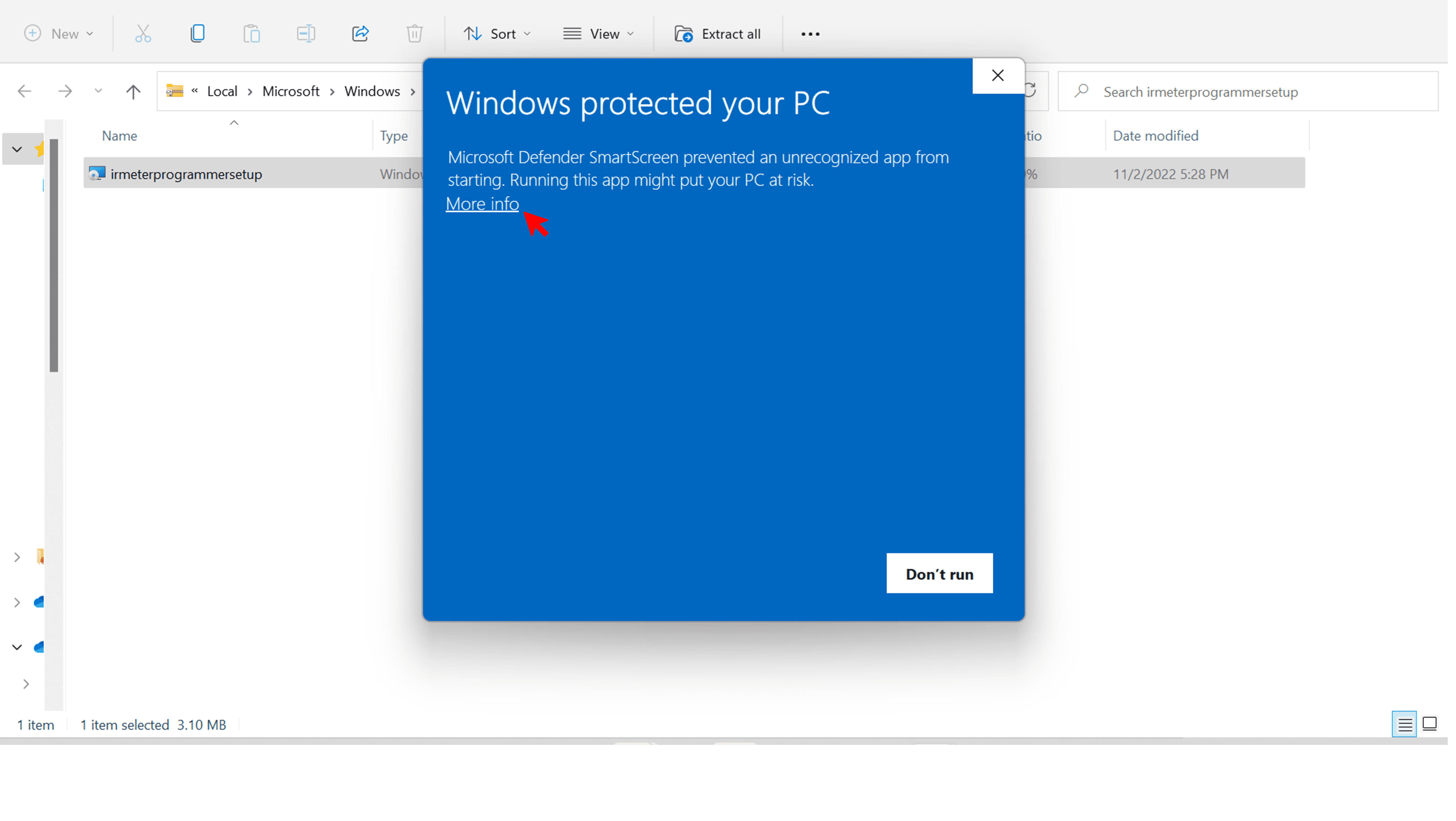1456x821 pixels.
Task: Go up one folder level
Action: tap(133, 92)
